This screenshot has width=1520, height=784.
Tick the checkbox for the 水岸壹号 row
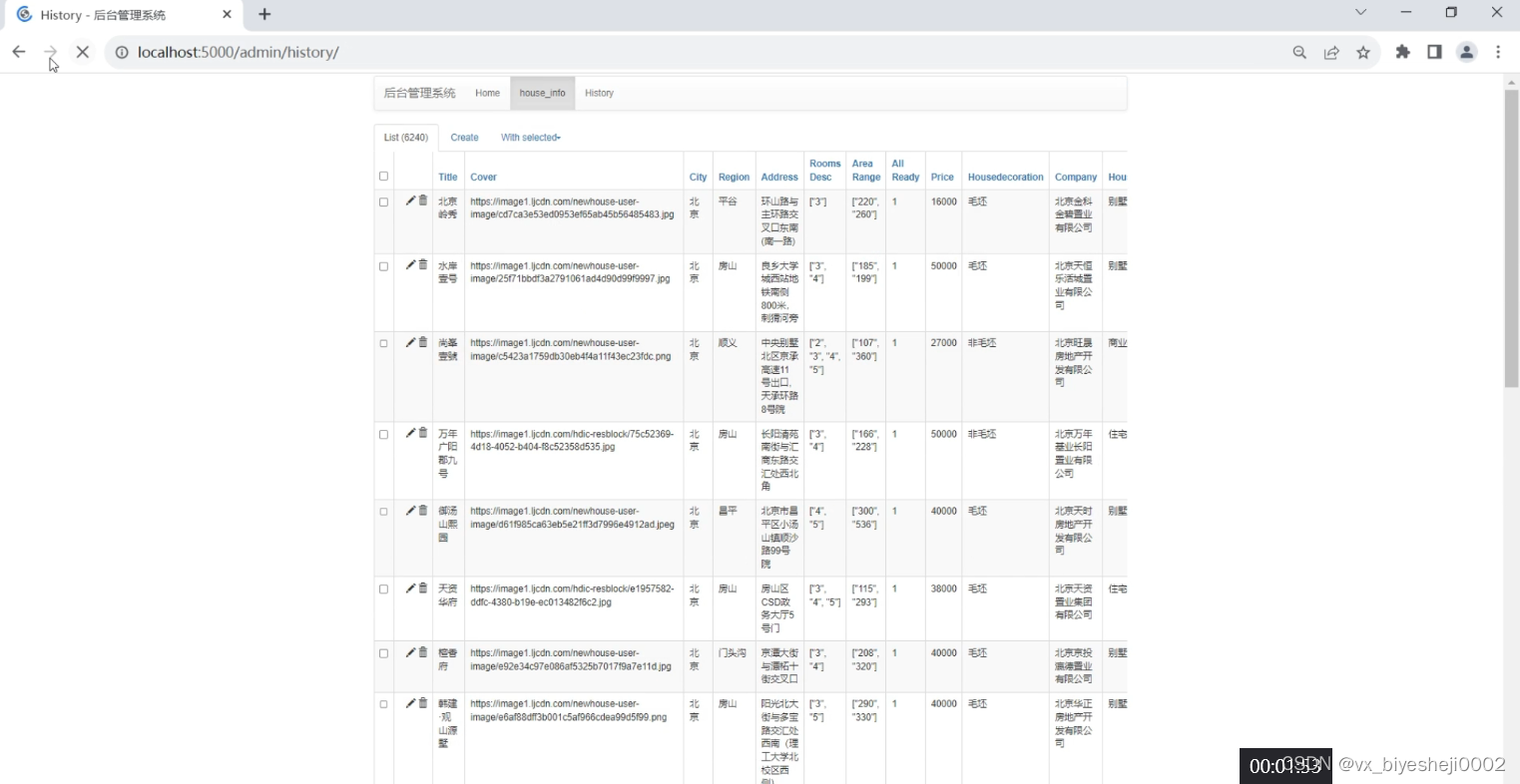tap(383, 266)
